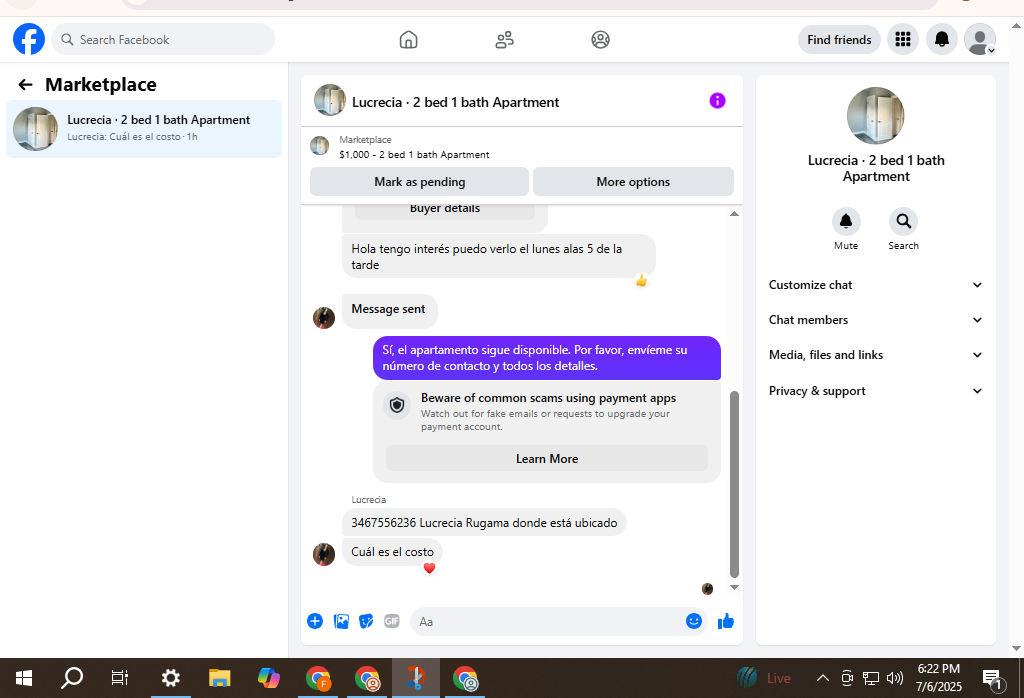Open the account profile menu
1024x698 pixels.
click(x=980, y=40)
